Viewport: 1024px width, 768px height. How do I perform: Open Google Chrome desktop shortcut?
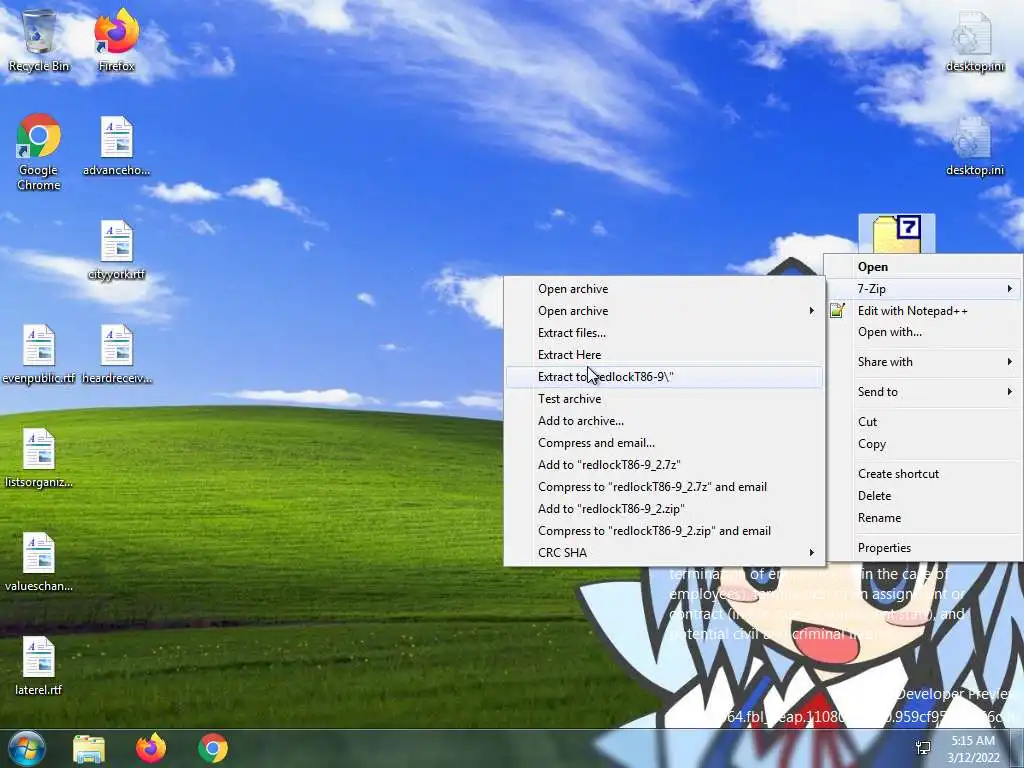pyautogui.click(x=39, y=152)
